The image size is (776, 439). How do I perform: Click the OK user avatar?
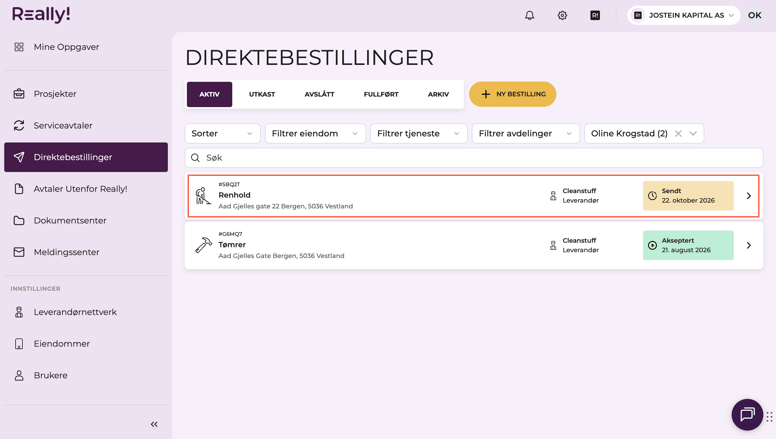click(755, 15)
